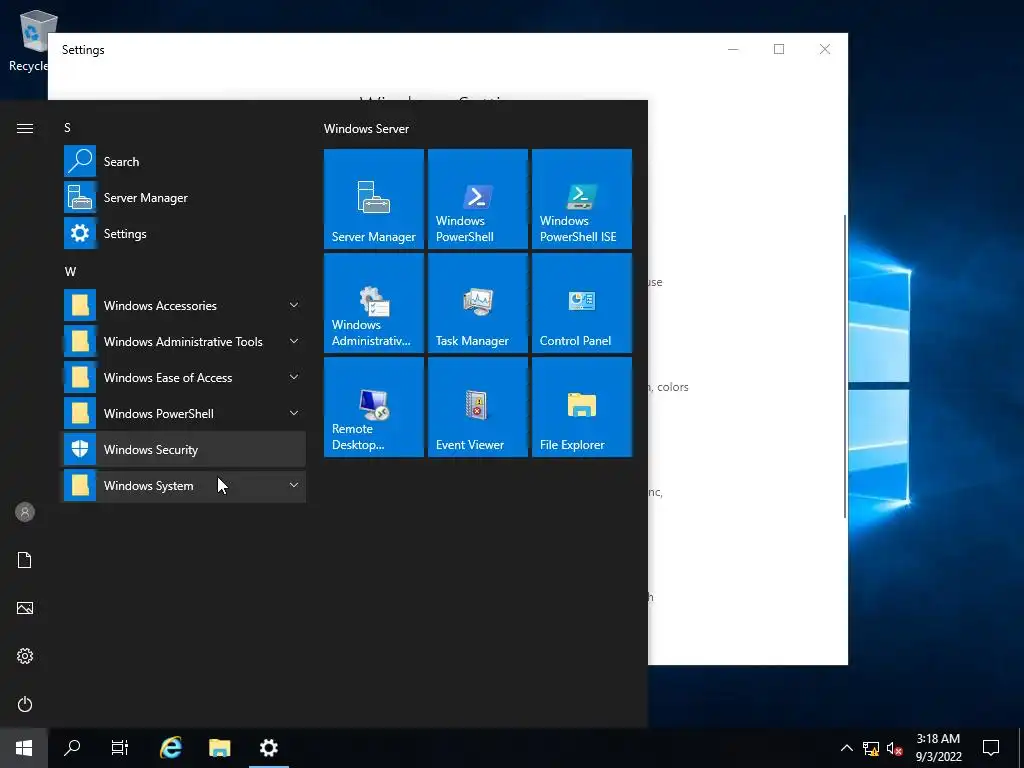Open the Server Manager tile
The image size is (1024, 768).
374,199
